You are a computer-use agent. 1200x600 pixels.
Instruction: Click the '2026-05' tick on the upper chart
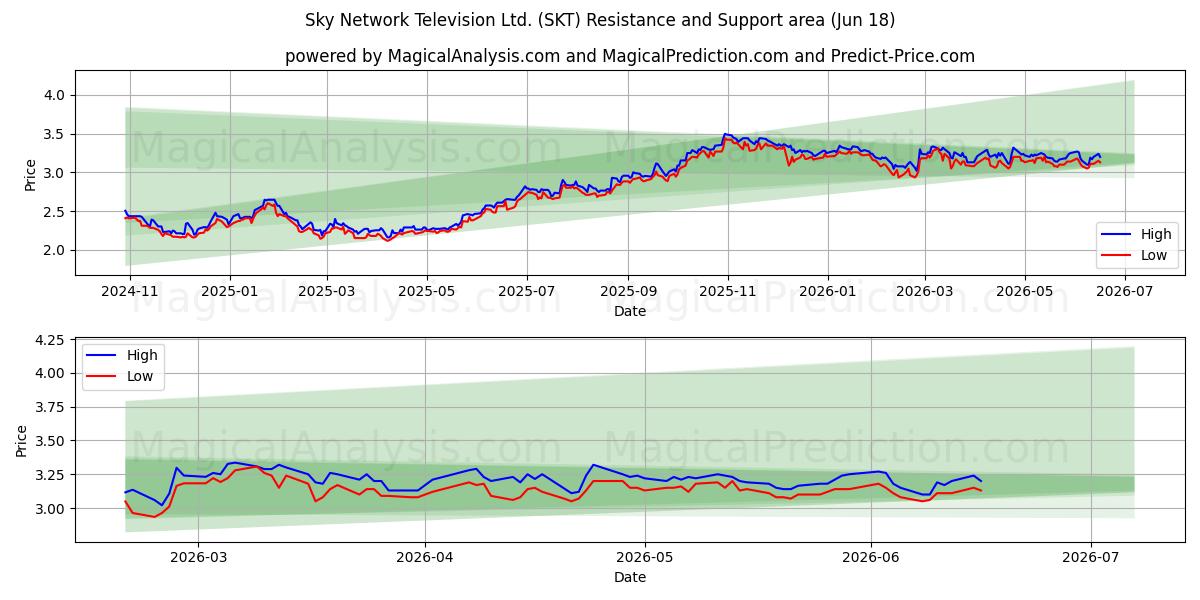point(1025,291)
